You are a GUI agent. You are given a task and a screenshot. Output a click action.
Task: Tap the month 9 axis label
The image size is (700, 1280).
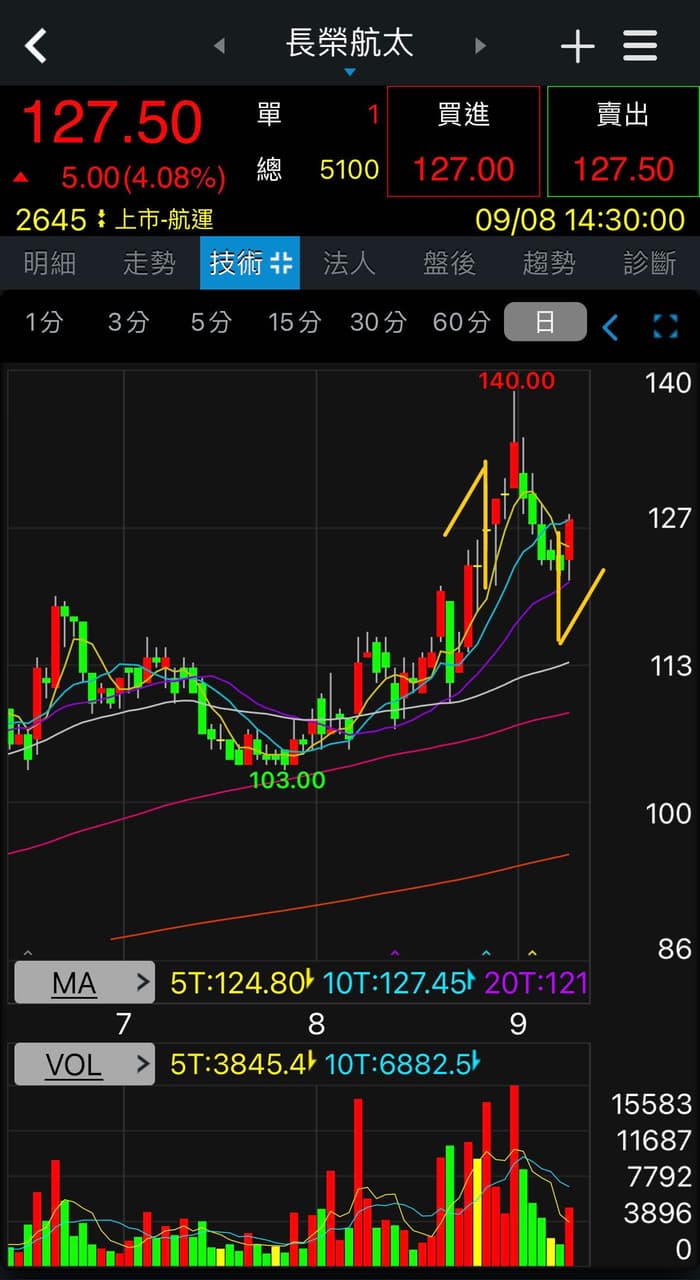coord(517,1024)
